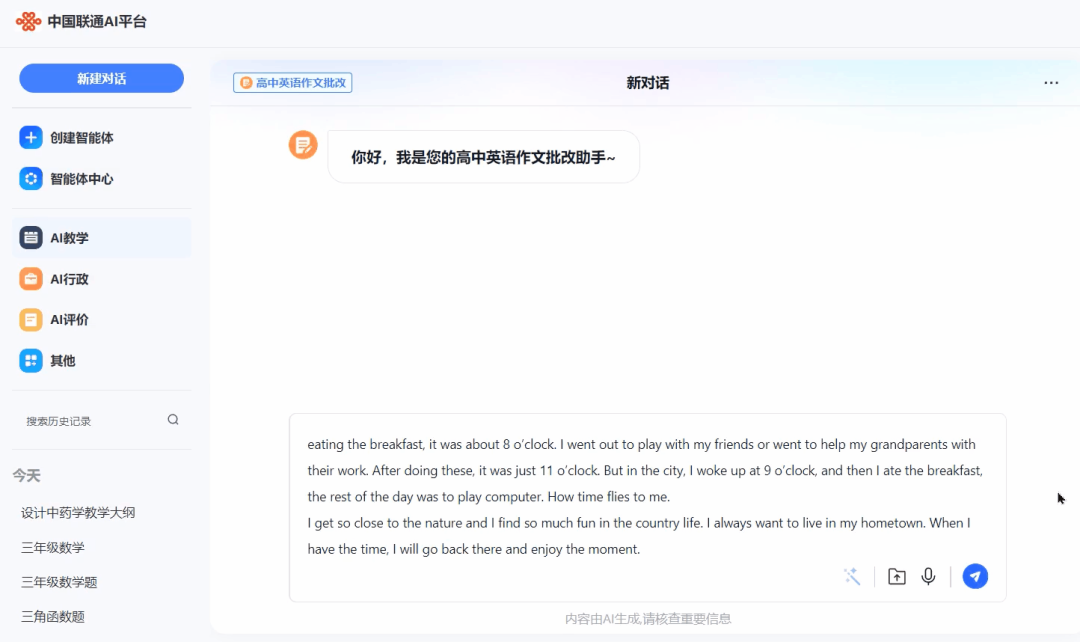The height and width of the screenshot is (642, 1080).
Task: Open the 智能体中心 gear icon
Action: pyautogui.click(x=29, y=178)
